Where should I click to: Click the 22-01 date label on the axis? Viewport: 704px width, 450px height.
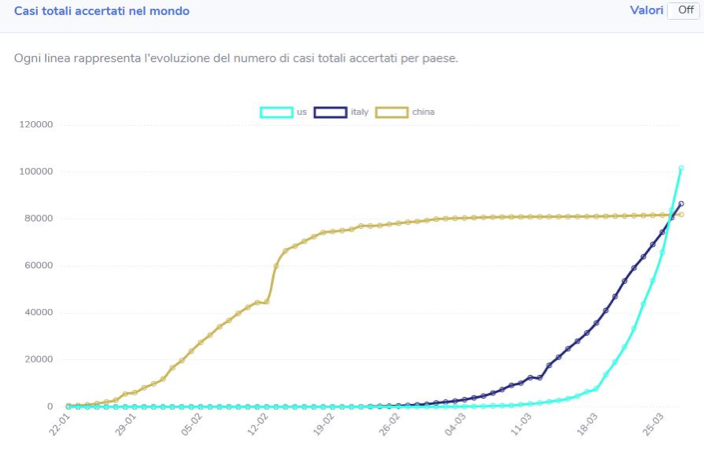pos(60,424)
